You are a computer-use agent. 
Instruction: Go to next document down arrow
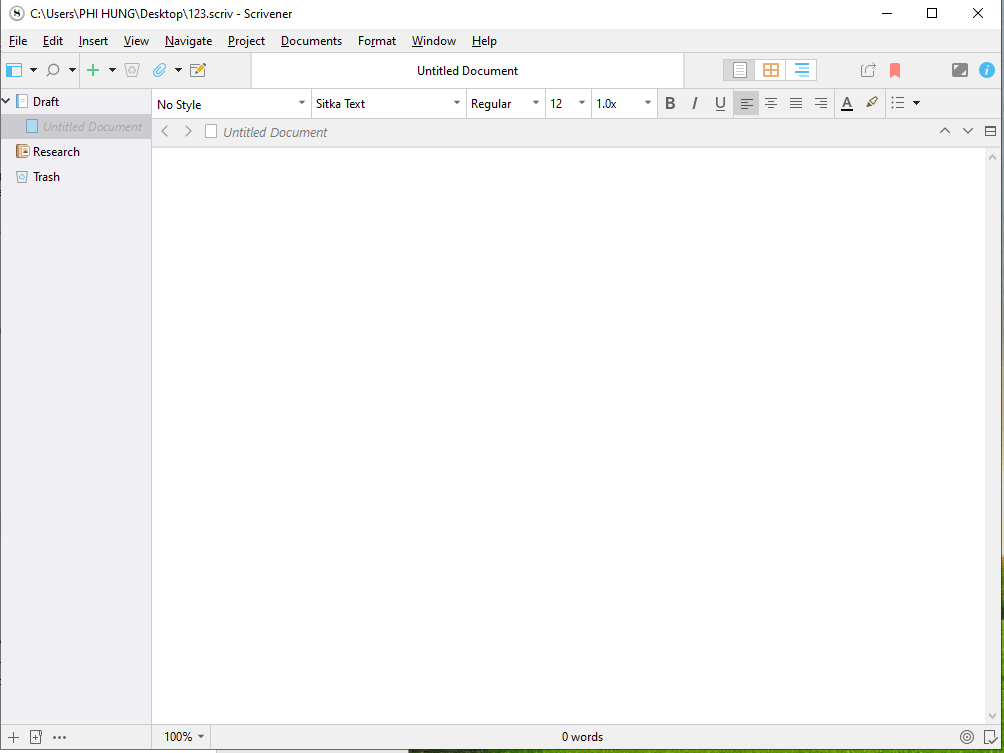[968, 131]
